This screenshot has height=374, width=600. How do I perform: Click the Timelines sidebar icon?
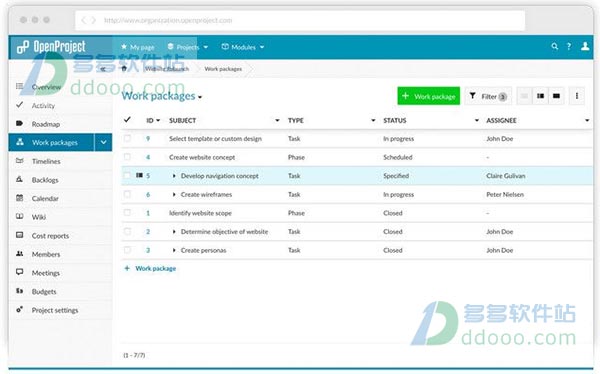pos(20,161)
